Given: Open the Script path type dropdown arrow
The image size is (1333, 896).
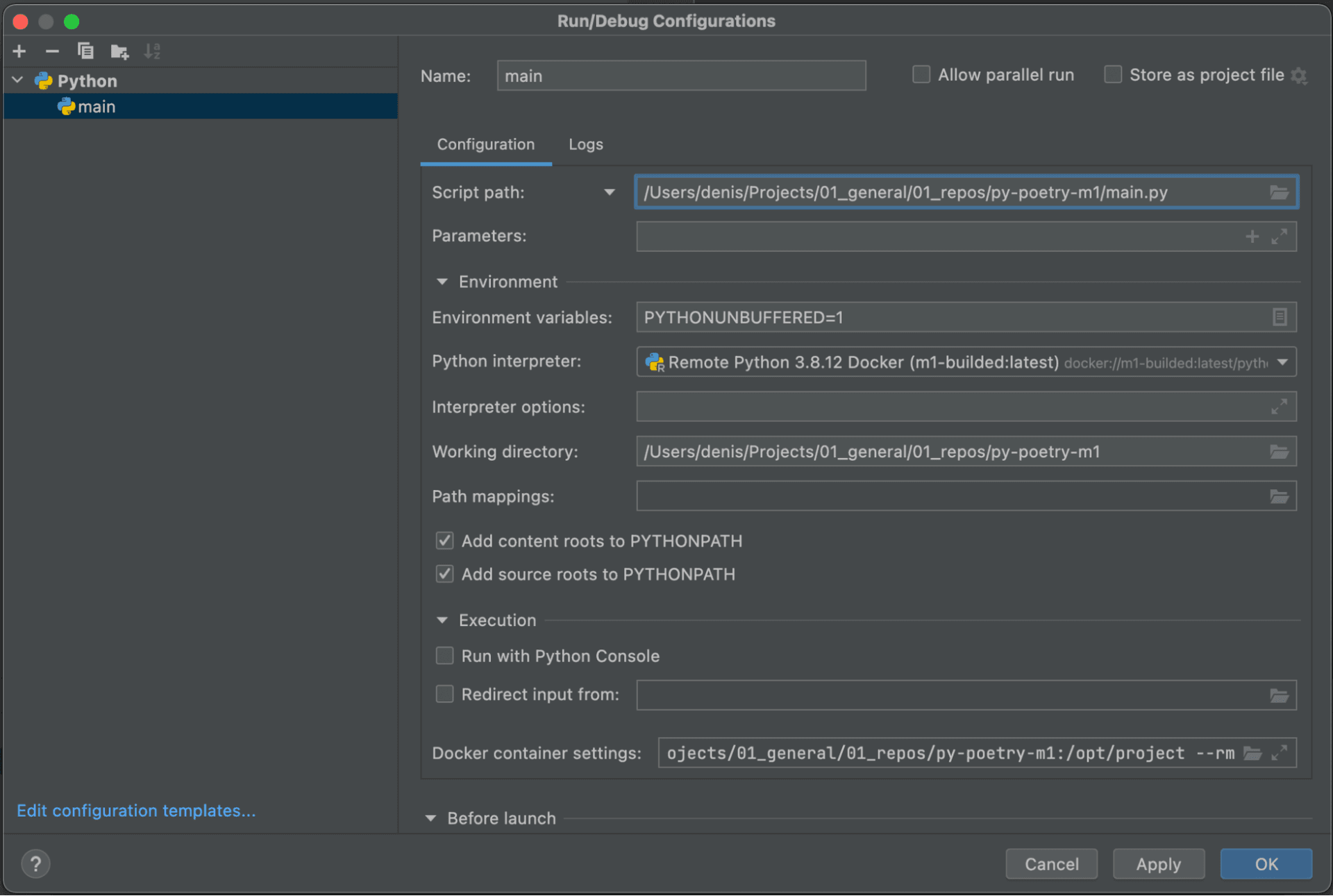Looking at the screenshot, I should 609,192.
